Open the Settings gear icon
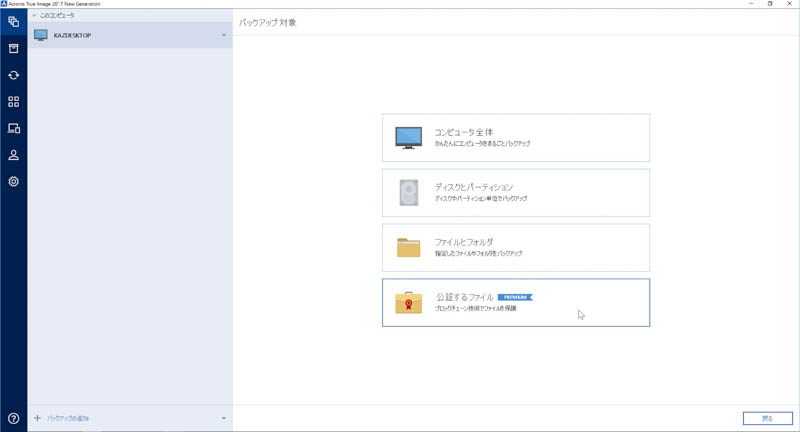 pos(14,182)
